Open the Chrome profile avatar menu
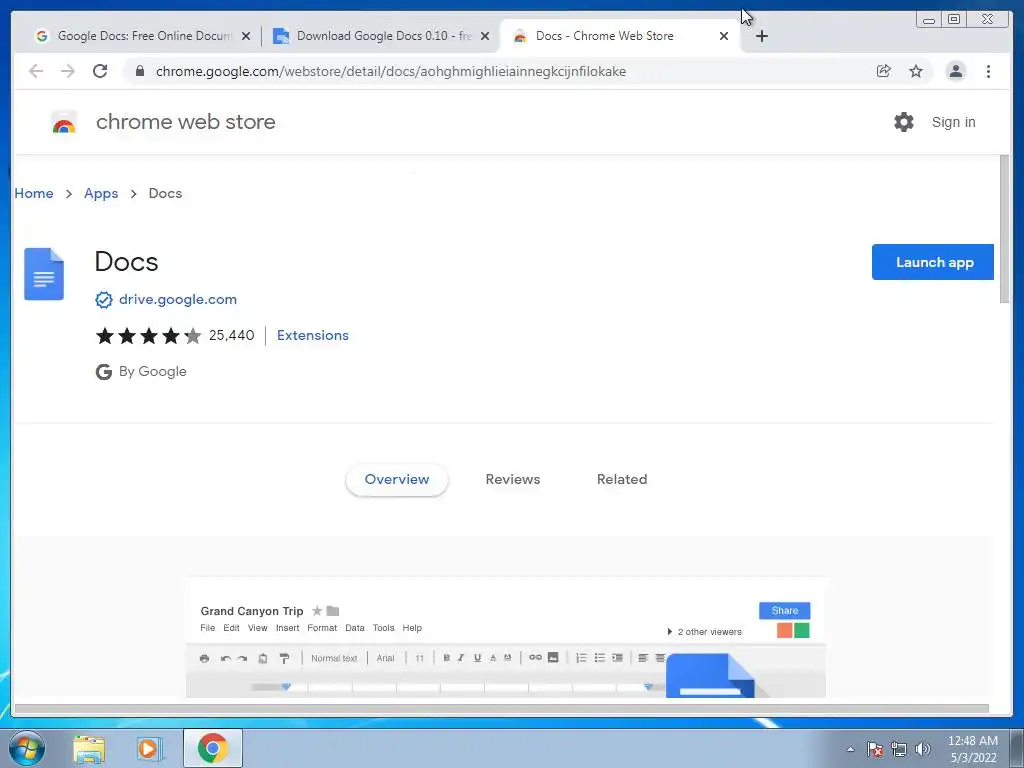This screenshot has width=1024, height=768. coord(955,71)
